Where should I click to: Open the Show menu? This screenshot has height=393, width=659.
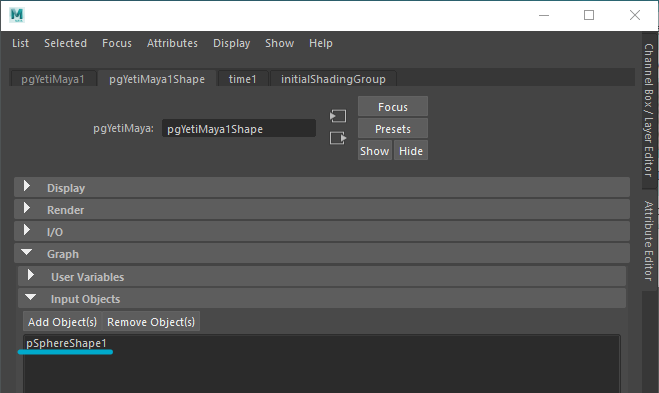point(279,43)
